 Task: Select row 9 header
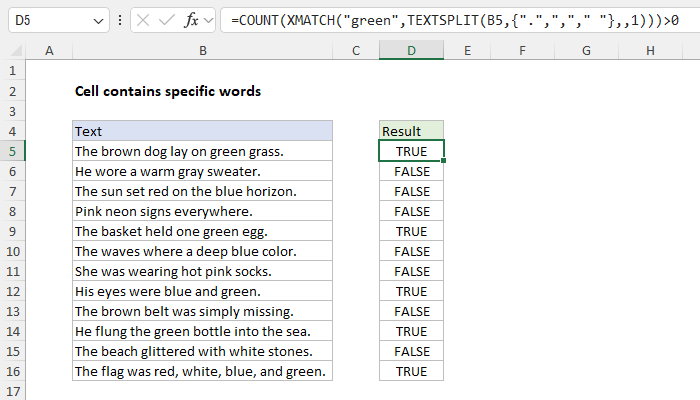(12, 231)
